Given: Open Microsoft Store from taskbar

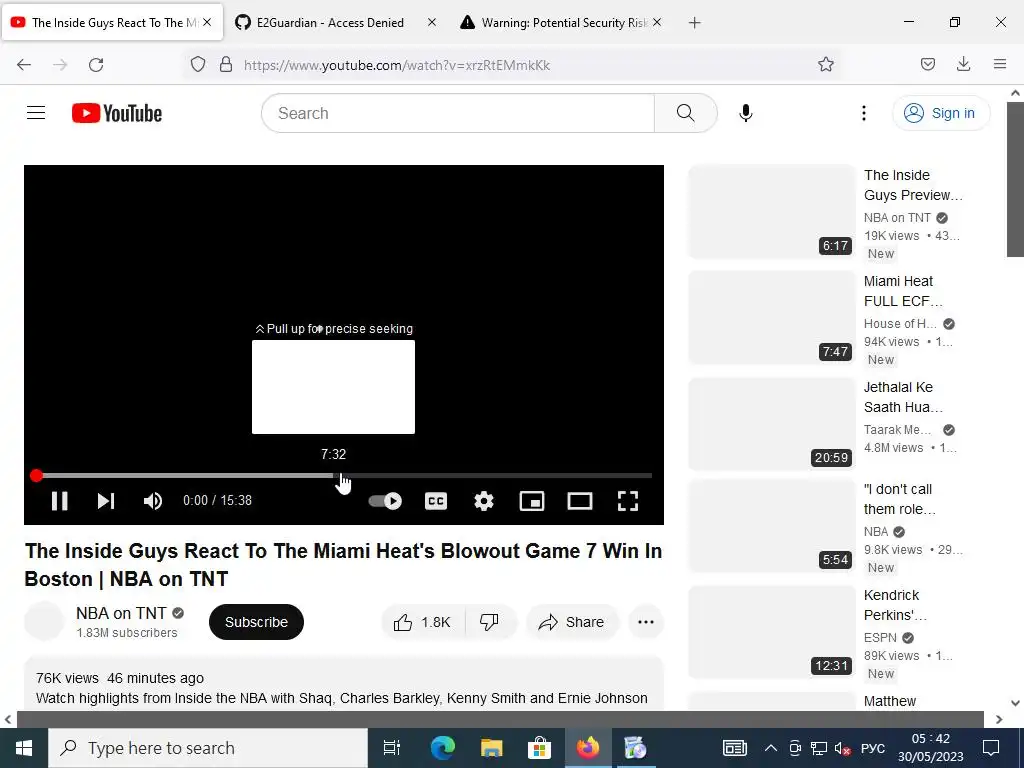Looking at the screenshot, I should 539,748.
